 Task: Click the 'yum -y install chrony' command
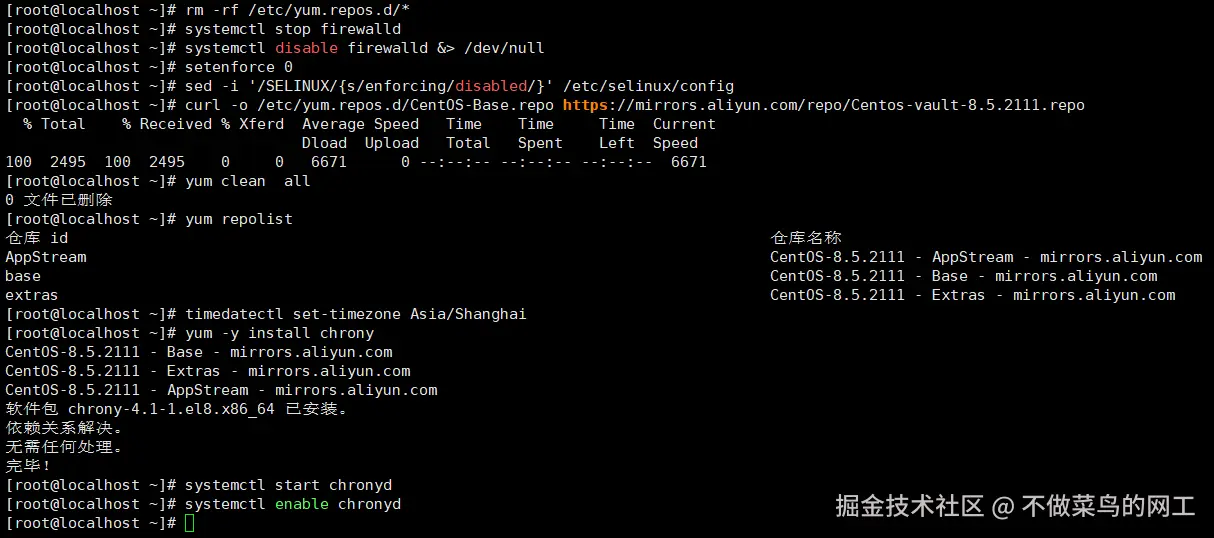[280, 333]
